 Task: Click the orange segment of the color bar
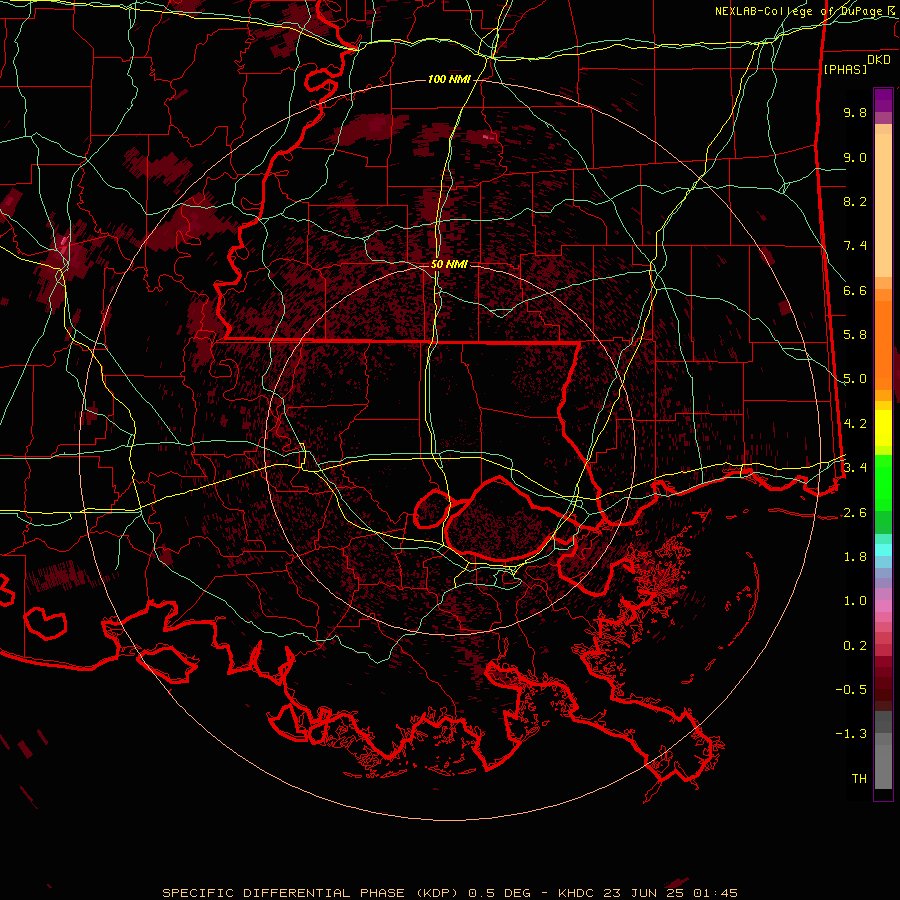(883, 342)
